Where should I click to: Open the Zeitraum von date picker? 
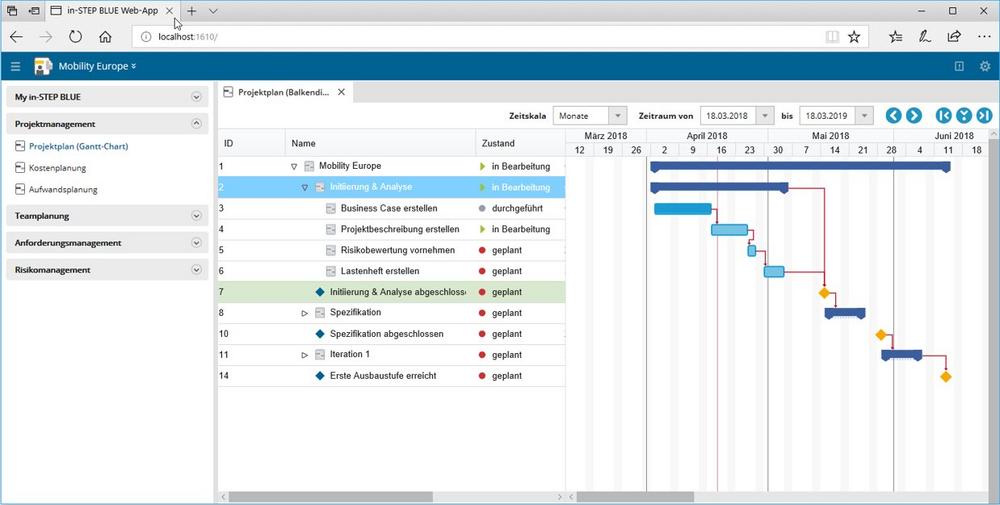[x=766, y=116]
